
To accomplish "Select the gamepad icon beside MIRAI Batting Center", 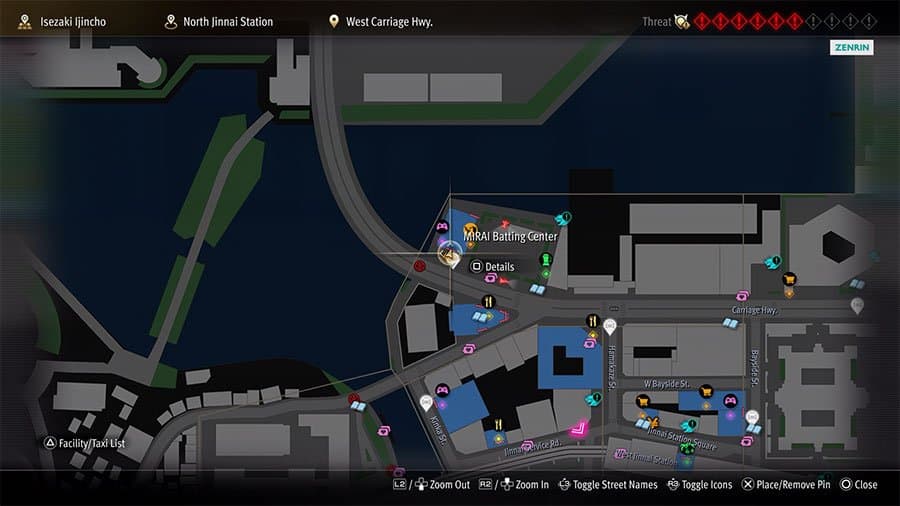I will (442, 226).
